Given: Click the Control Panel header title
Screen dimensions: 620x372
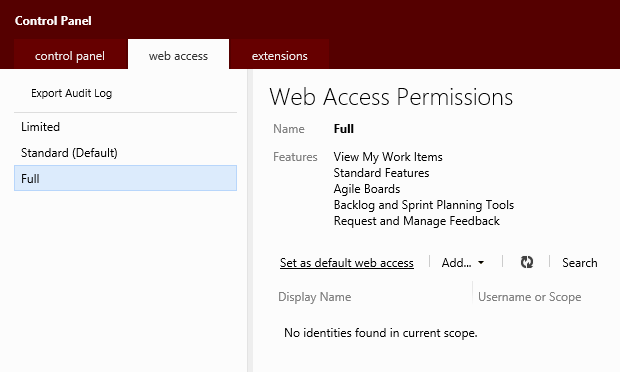Looking at the screenshot, I should pyautogui.click(x=53, y=21).
